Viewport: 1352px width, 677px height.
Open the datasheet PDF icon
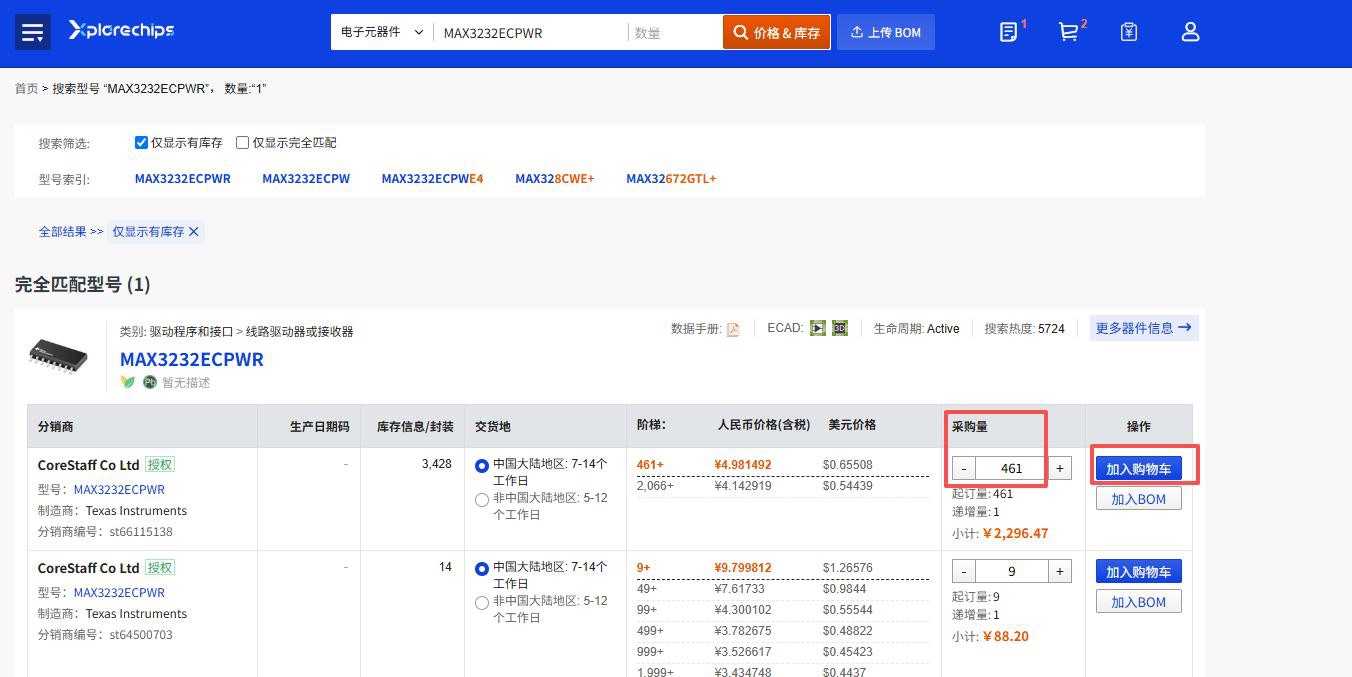point(733,329)
